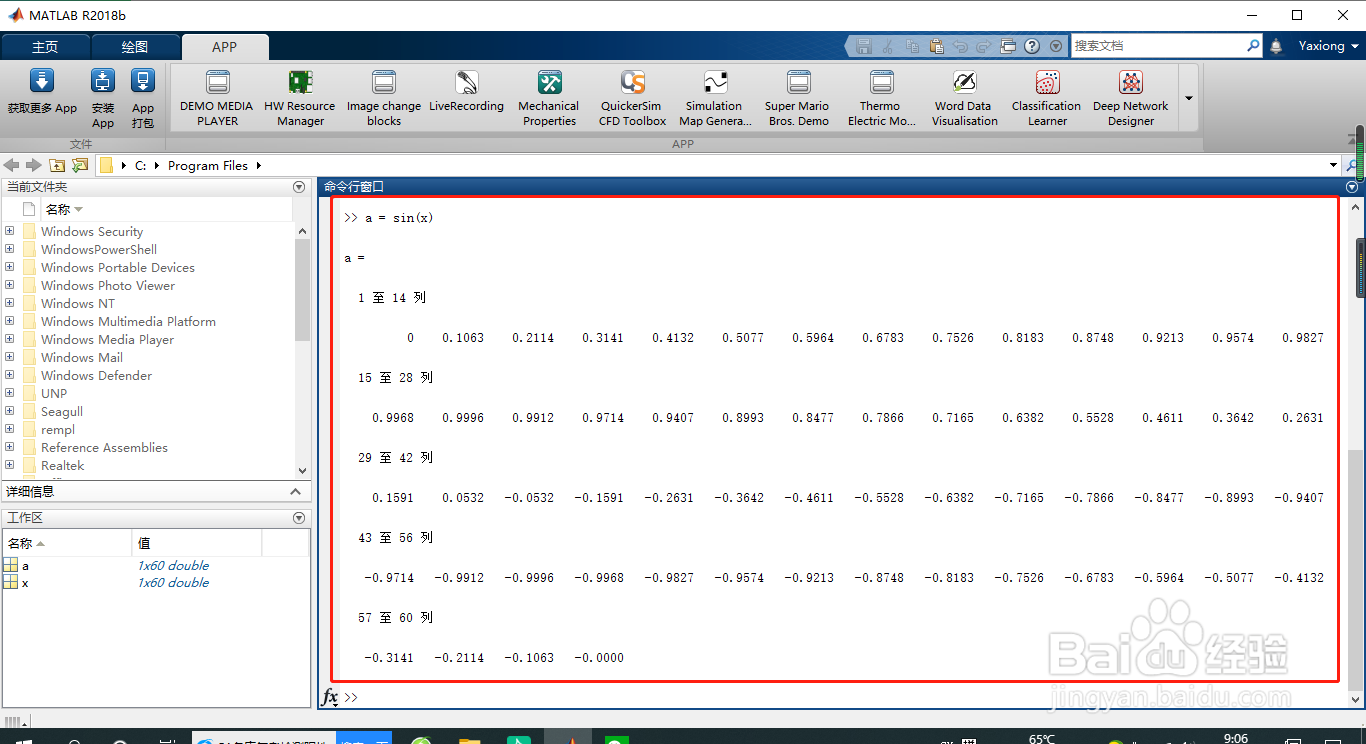
Task: Open the Yaxiong account dropdown
Action: point(1329,46)
